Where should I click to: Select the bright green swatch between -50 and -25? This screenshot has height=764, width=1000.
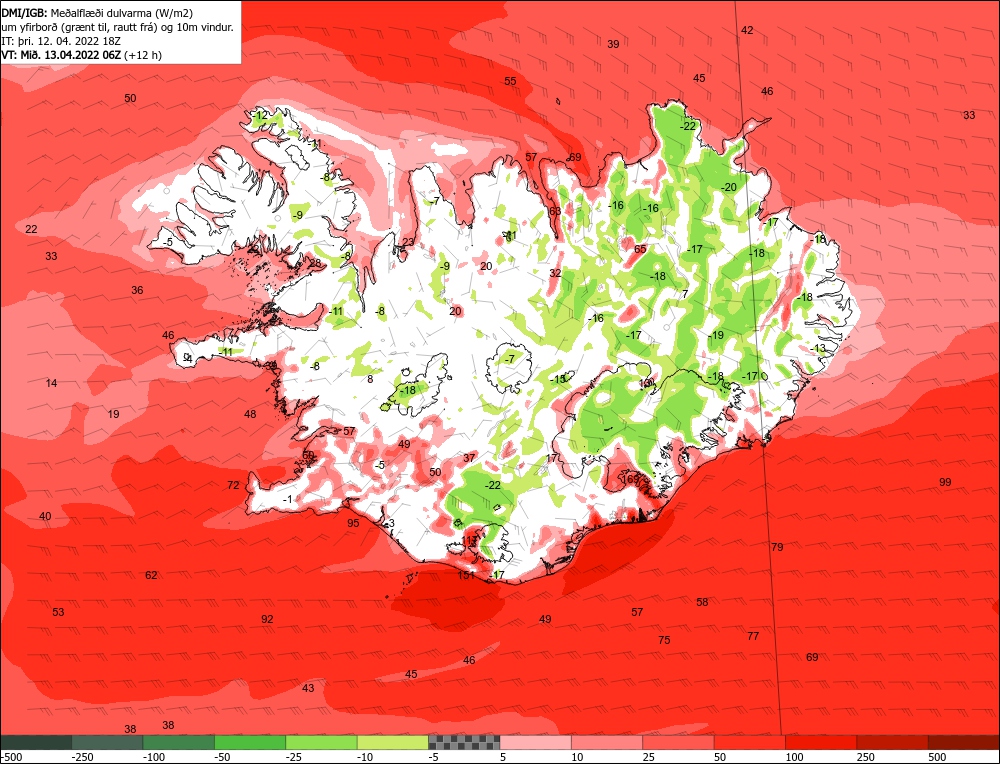click(251, 742)
